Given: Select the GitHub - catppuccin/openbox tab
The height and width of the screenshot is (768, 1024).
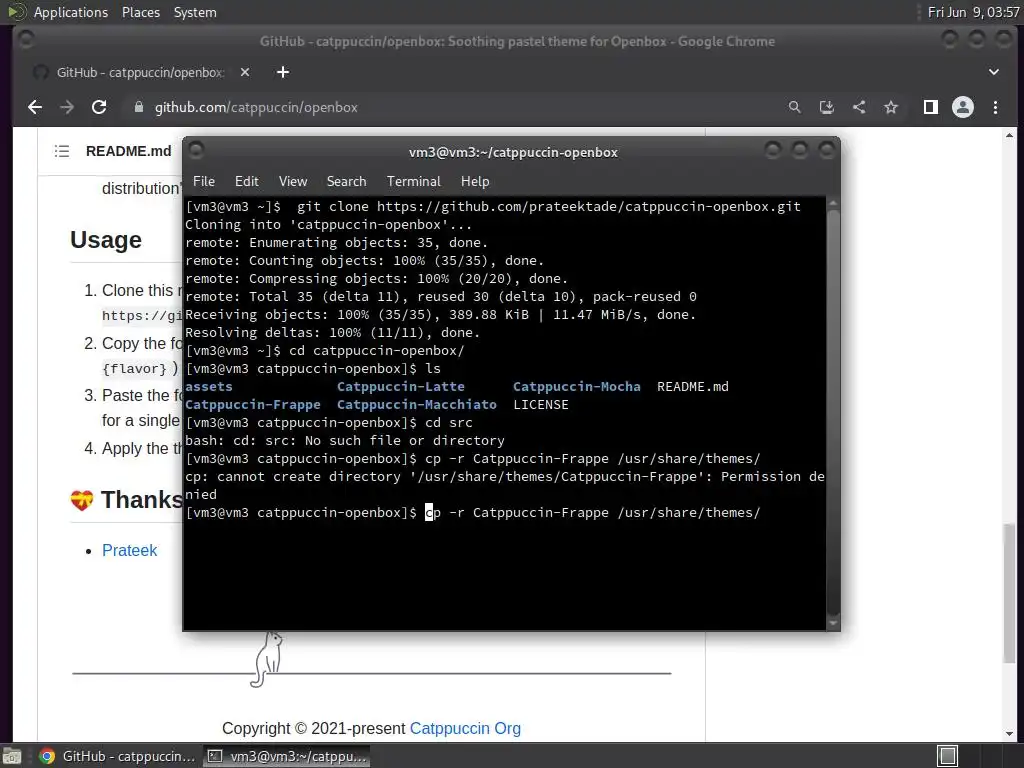Looking at the screenshot, I should coord(140,72).
